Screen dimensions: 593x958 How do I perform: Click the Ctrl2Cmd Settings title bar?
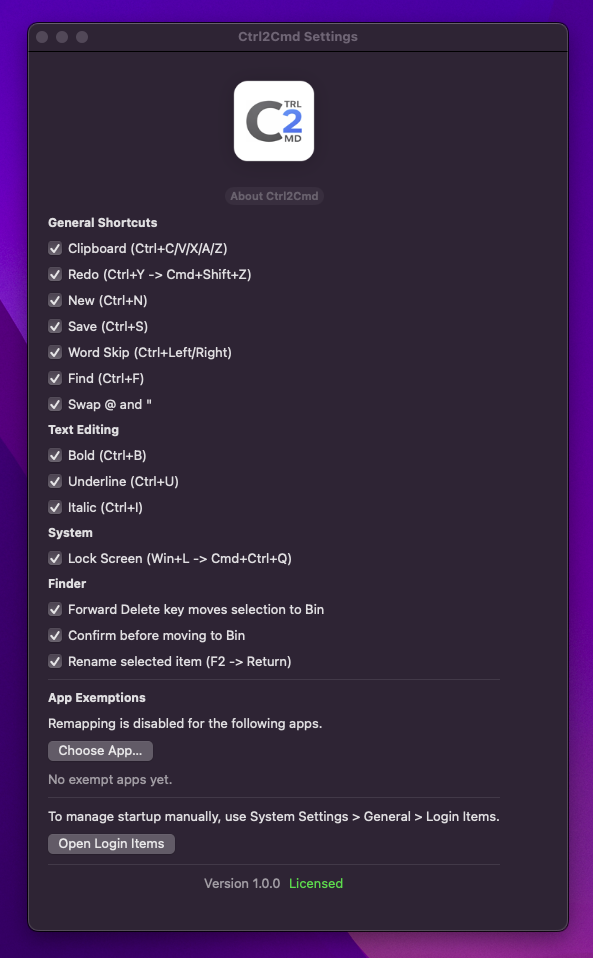pos(296,36)
